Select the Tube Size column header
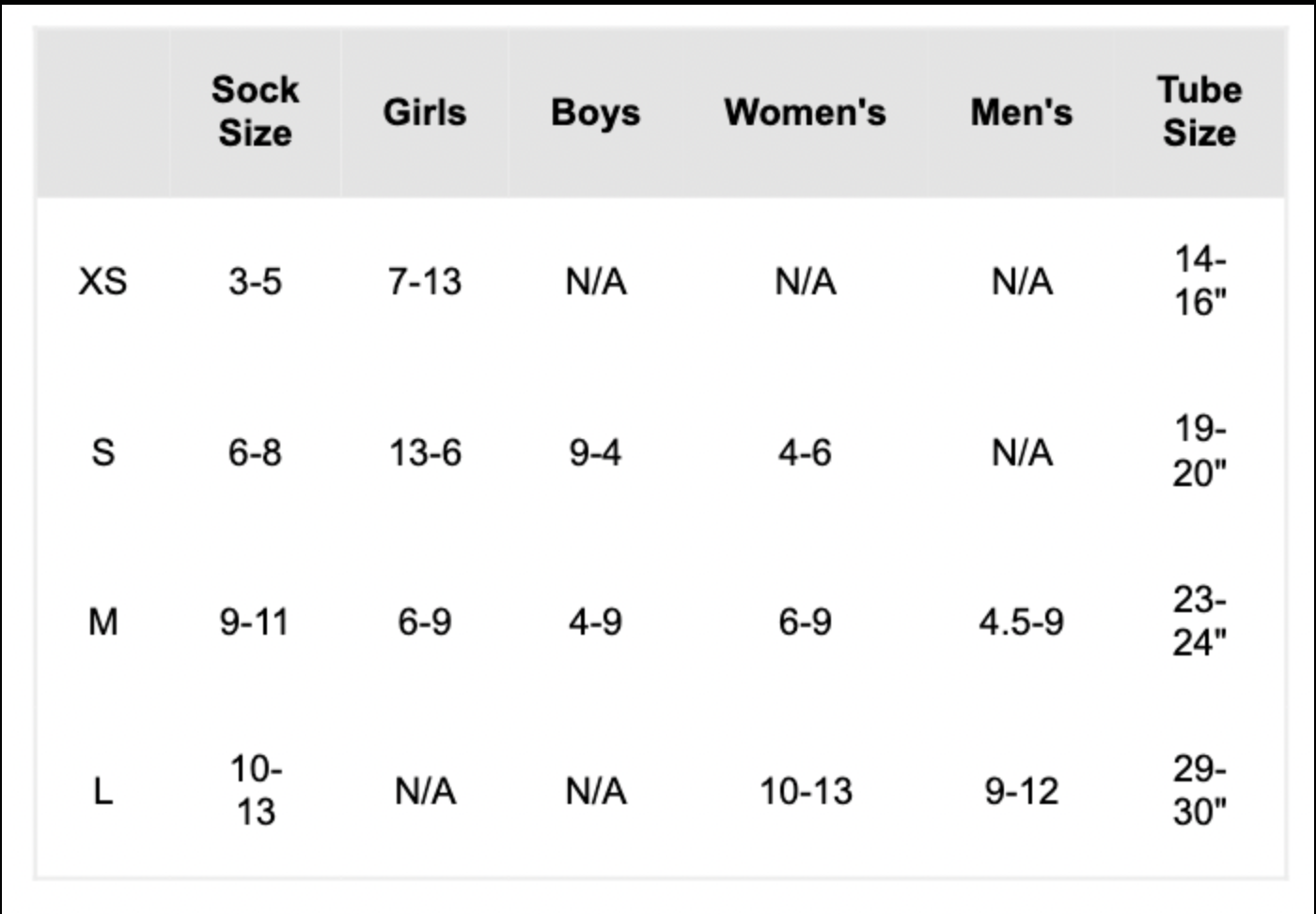This screenshot has width=1316, height=914. 1199,111
